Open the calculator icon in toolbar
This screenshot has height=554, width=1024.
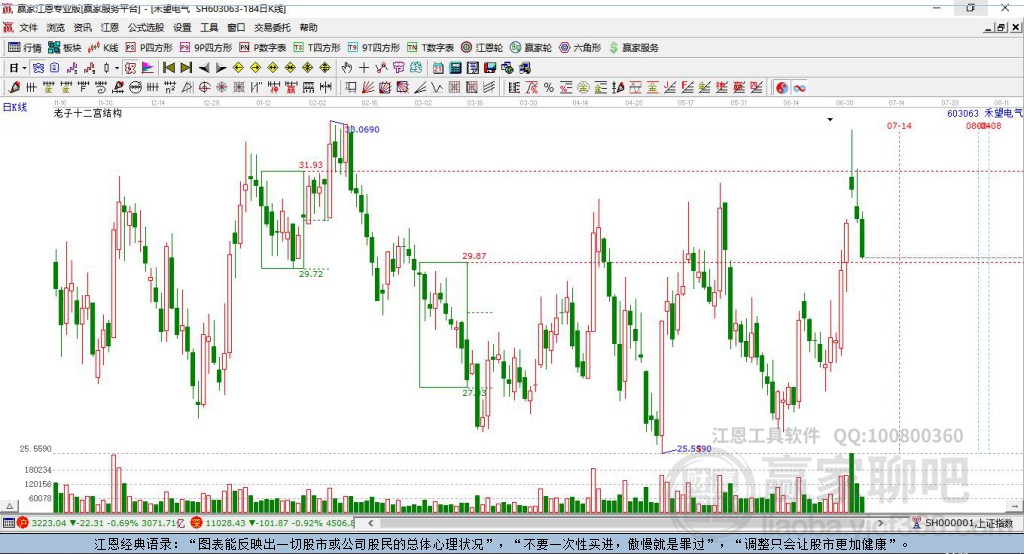tap(455, 68)
